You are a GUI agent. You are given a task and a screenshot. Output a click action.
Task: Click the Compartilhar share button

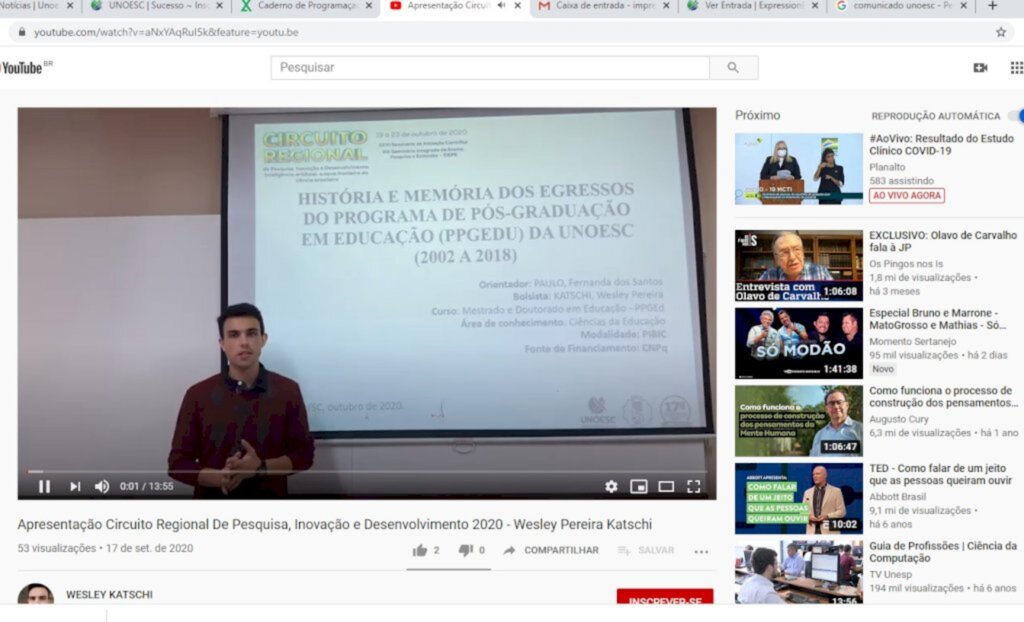coord(551,550)
